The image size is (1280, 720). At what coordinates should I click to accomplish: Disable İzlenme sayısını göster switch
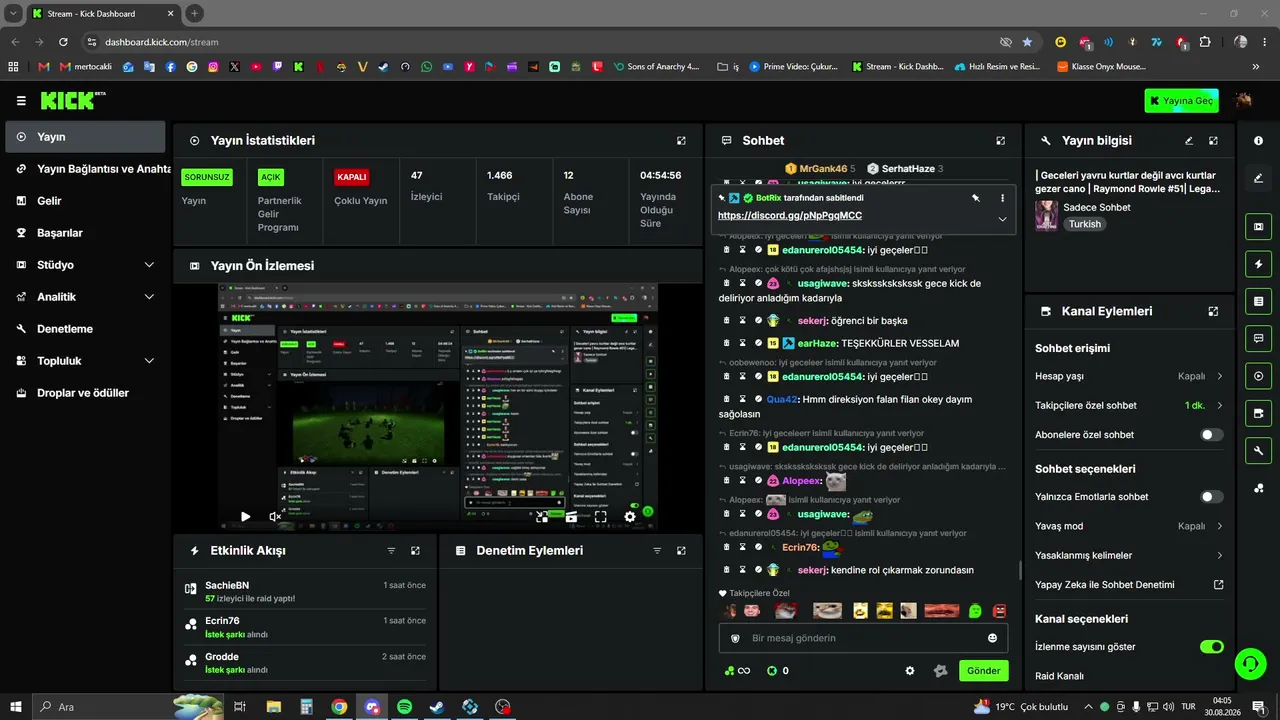(1211, 647)
